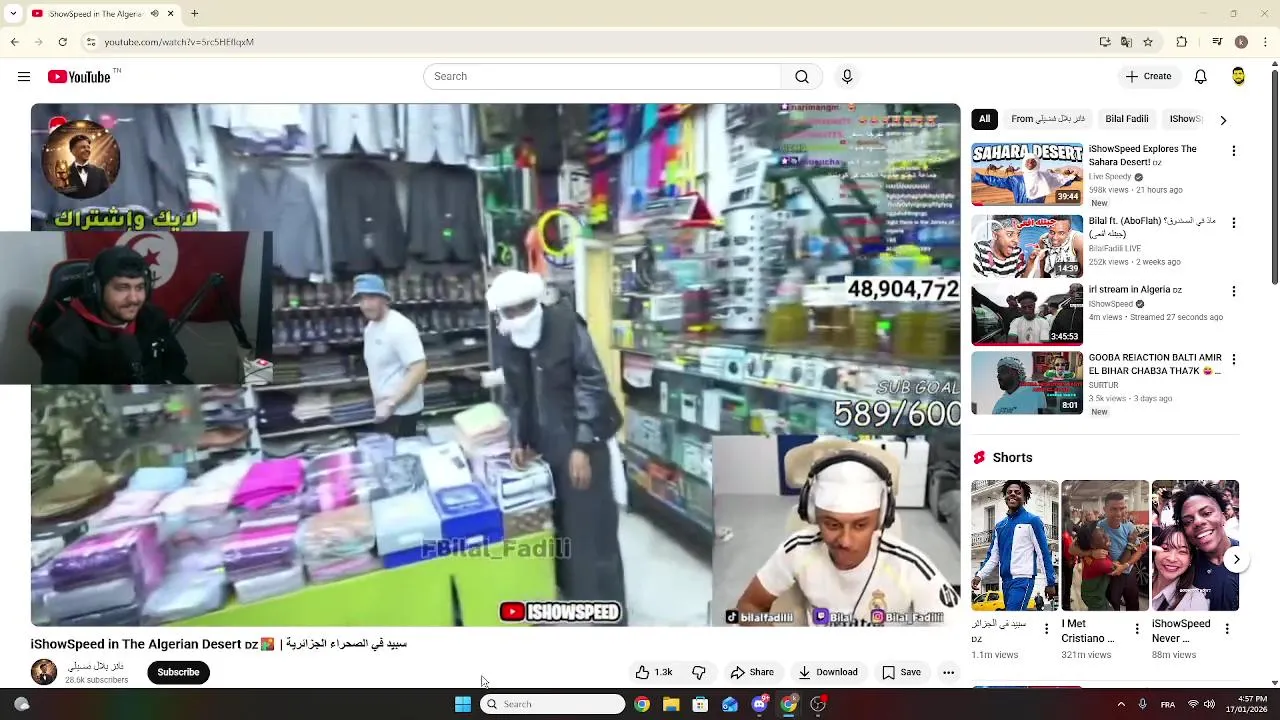Open more actions ellipsis below the video
Viewport: 1280px width, 720px height.
coord(948,673)
